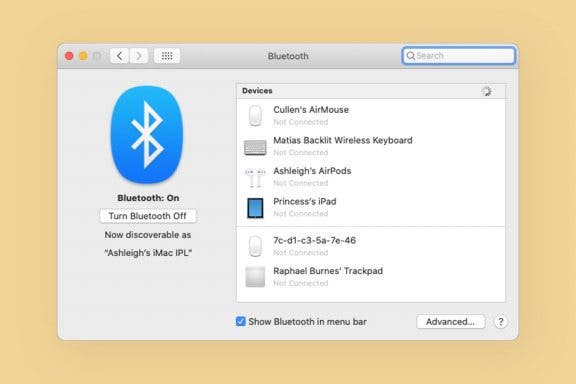Screen dimensions: 576x384
Task: Click the mouse icon beside Cullen's AirMouse
Action: coord(255,115)
